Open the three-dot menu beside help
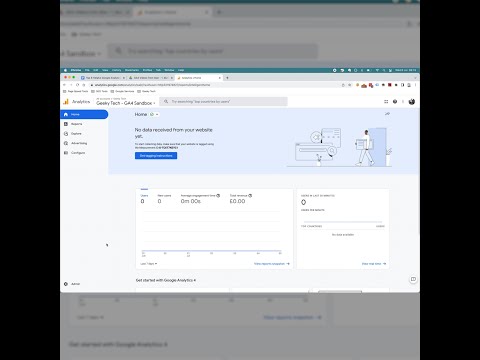Viewport: 480px width, 360px height. tap(403, 102)
